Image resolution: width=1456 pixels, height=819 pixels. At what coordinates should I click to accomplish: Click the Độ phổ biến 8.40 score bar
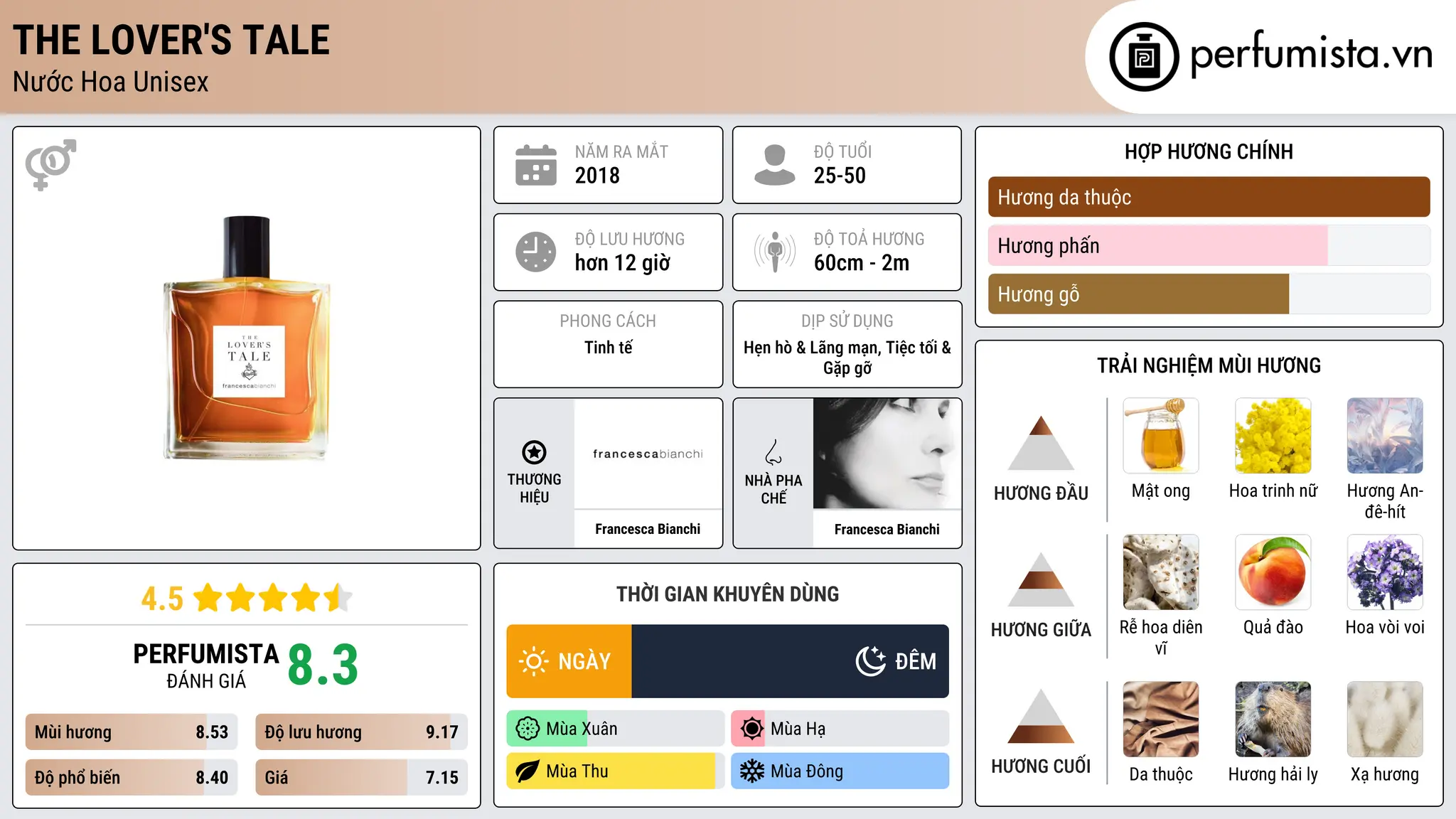tap(132, 777)
